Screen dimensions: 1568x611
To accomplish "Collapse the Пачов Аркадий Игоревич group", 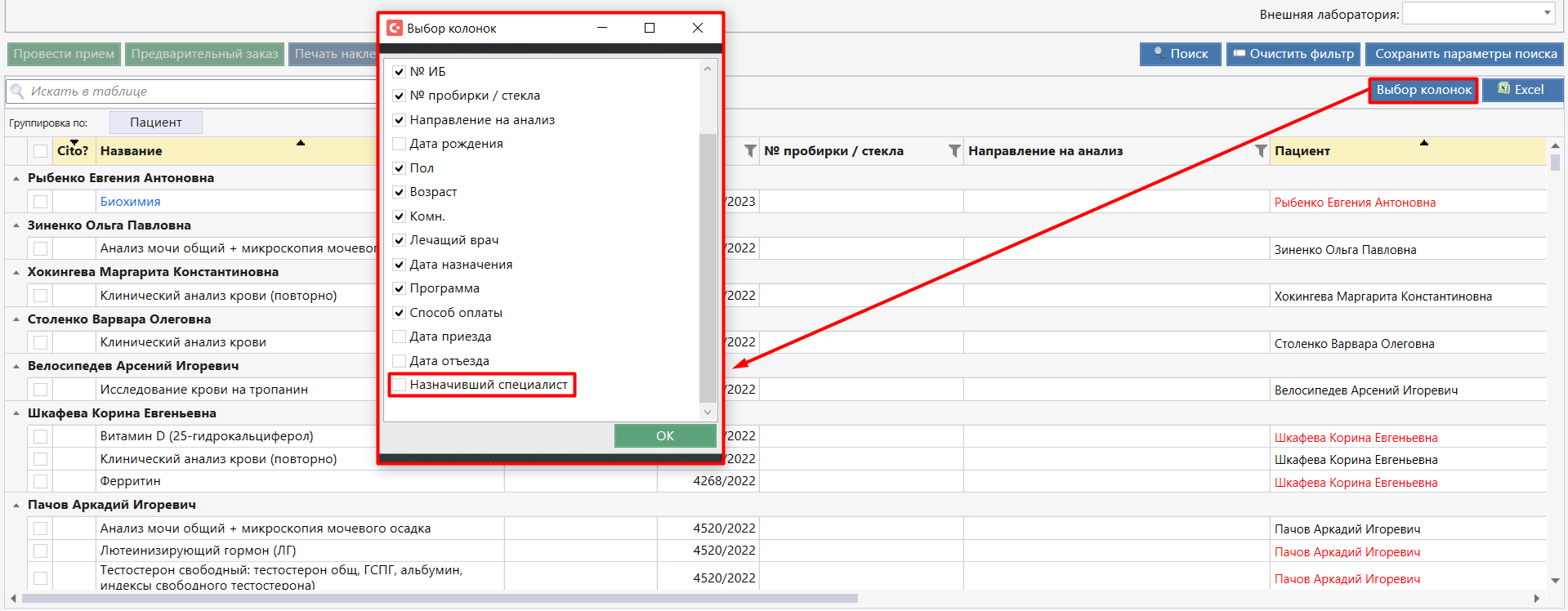I will click(16, 505).
